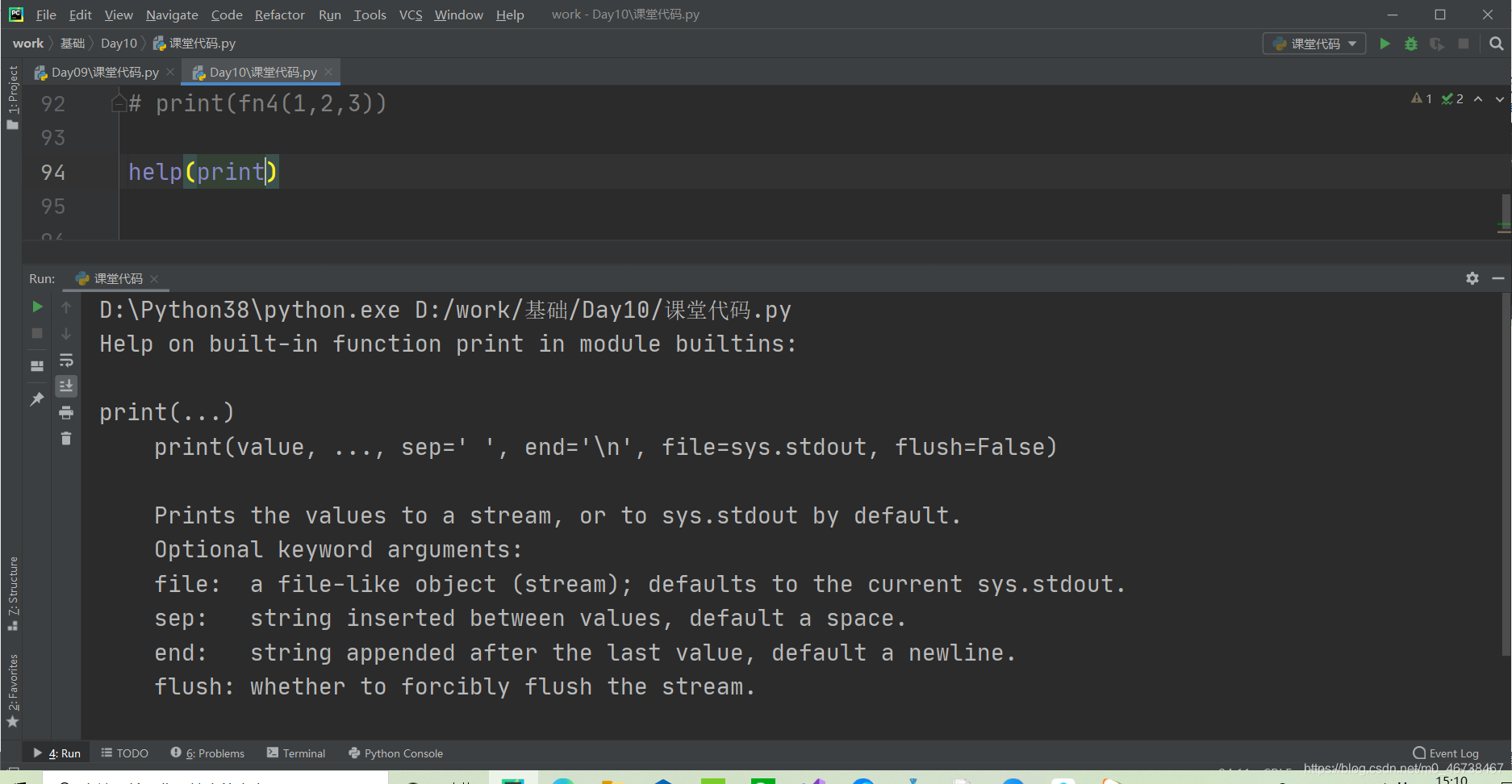
Task: Collapse the fold marker at line 92
Action: pyautogui.click(x=119, y=103)
